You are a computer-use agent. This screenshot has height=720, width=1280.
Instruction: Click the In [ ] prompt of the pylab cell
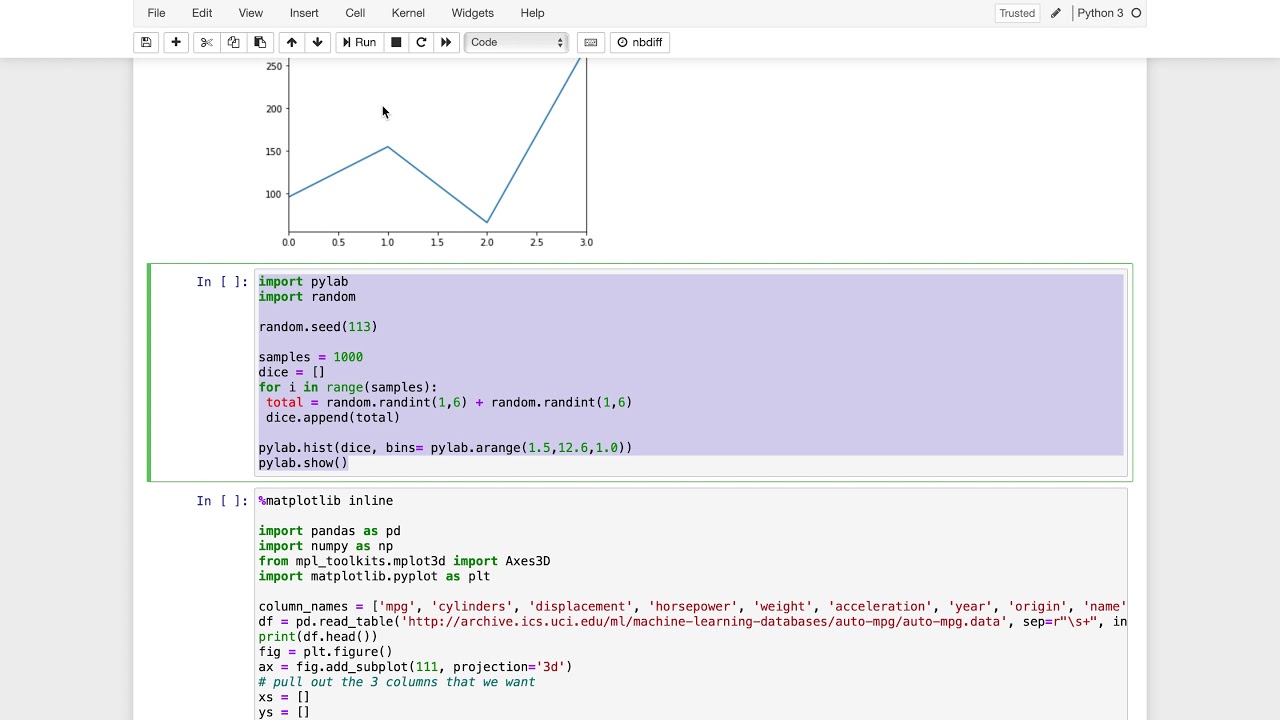(x=222, y=282)
